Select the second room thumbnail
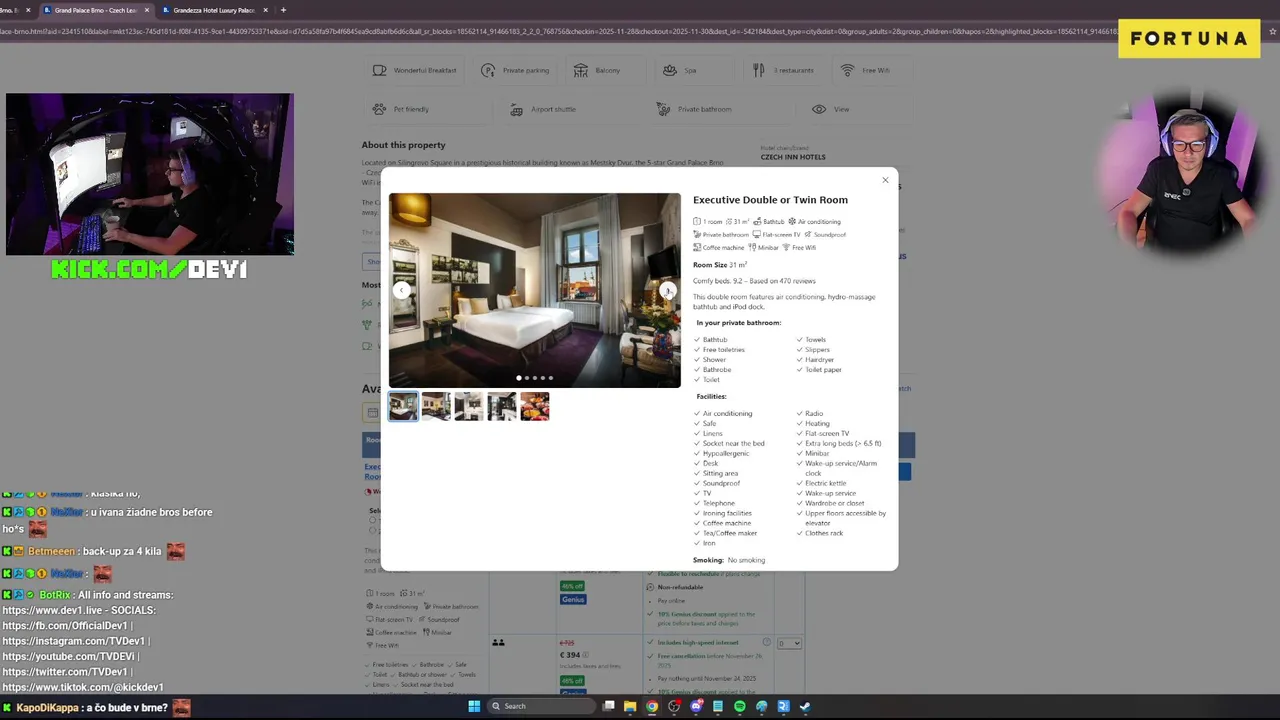 (436, 406)
